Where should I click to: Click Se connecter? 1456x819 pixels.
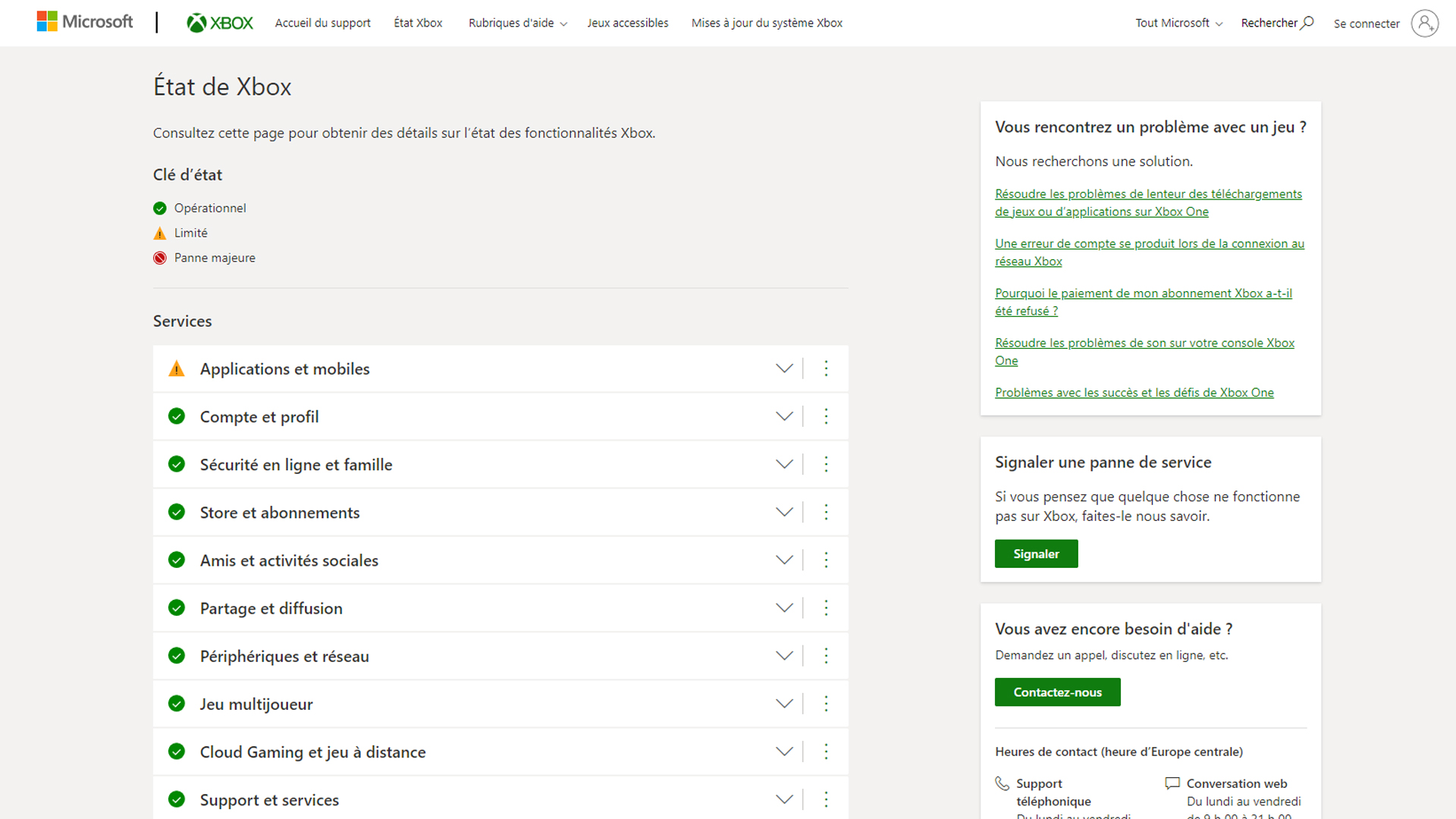[x=1365, y=24]
